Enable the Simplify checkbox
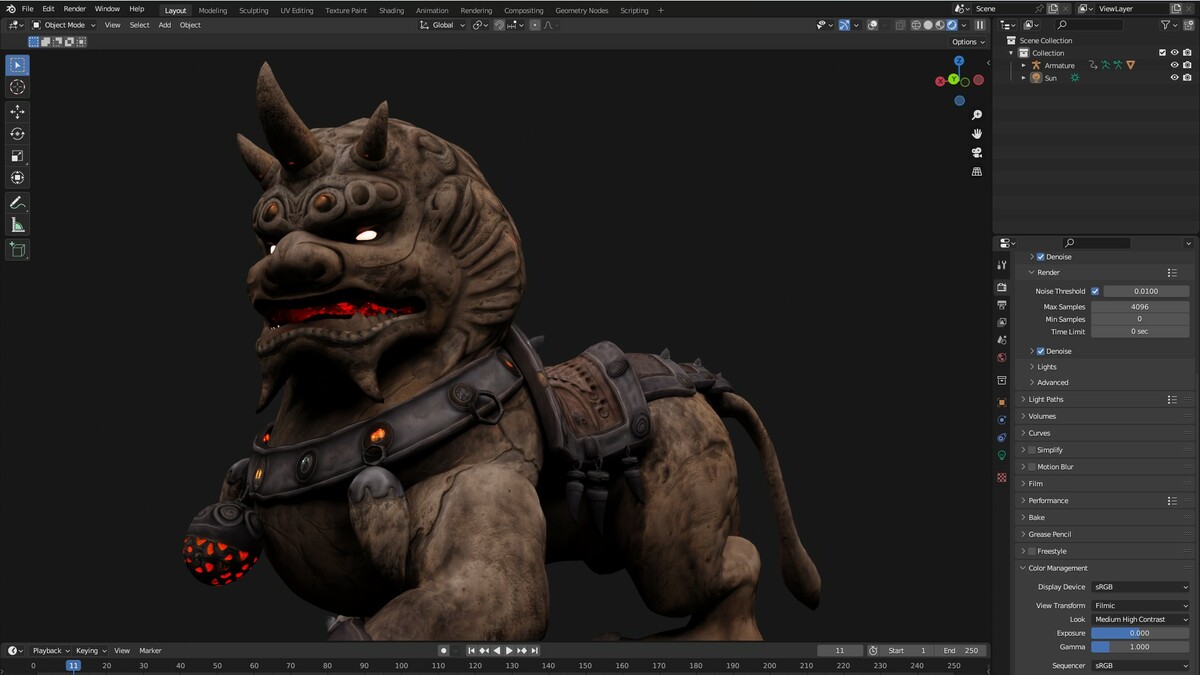This screenshot has width=1200, height=675. tap(1032, 450)
